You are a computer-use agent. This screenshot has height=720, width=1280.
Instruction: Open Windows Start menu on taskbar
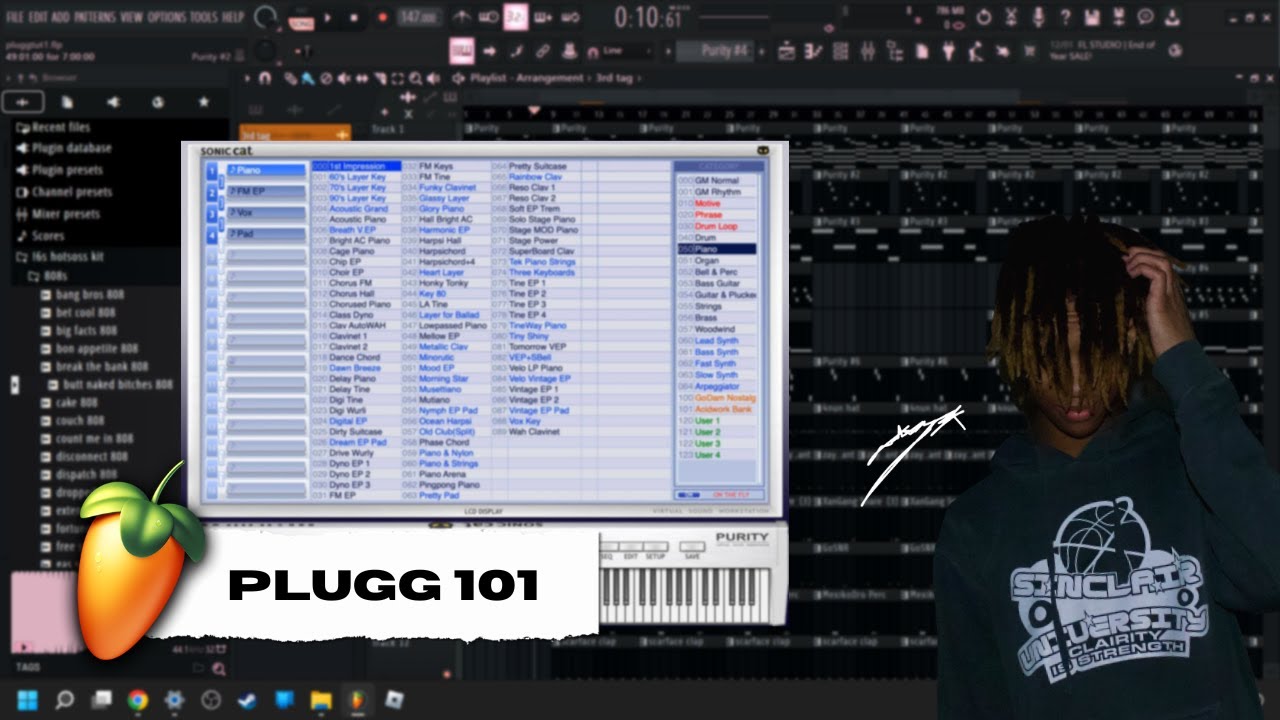coord(27,700)
